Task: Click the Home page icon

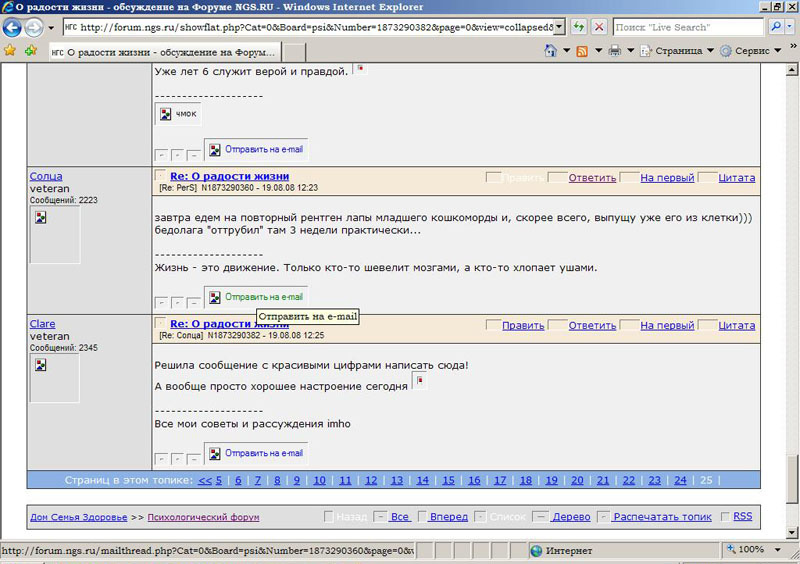Action: pos(550,50)
